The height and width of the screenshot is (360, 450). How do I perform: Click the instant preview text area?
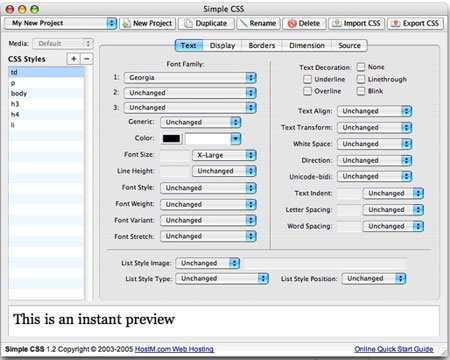224,321
